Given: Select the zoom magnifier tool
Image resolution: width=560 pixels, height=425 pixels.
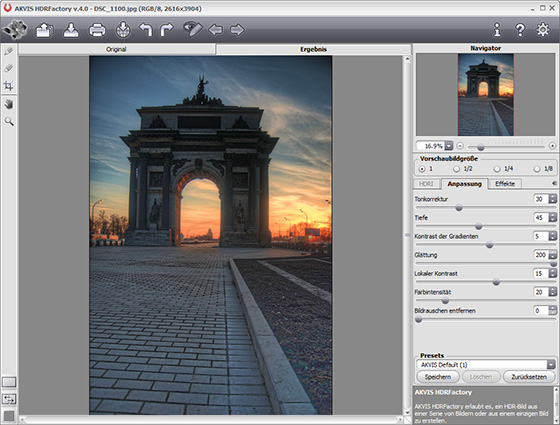Looking at the screenshot, I should (9, 121).
